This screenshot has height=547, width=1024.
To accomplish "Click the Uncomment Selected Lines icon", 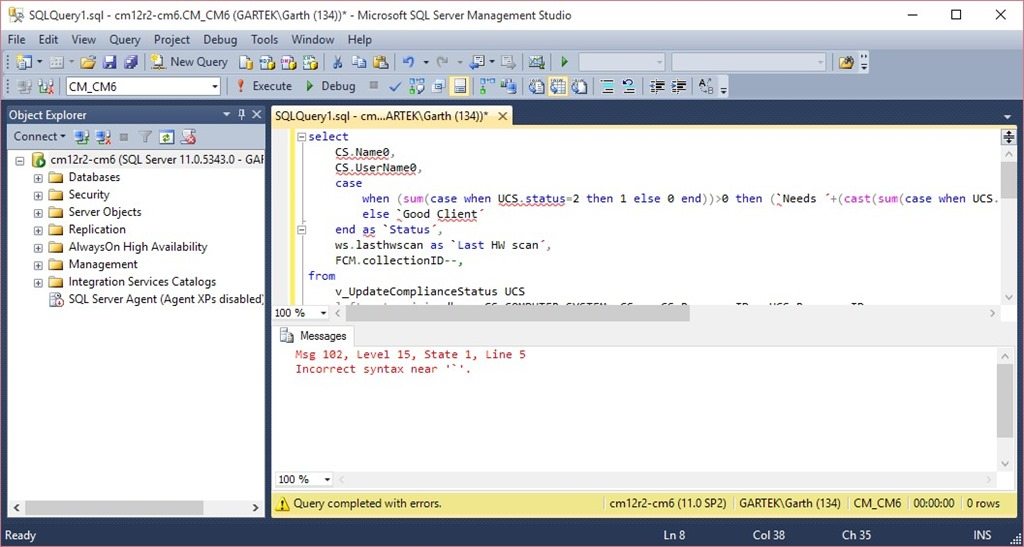I will (628, 86).
